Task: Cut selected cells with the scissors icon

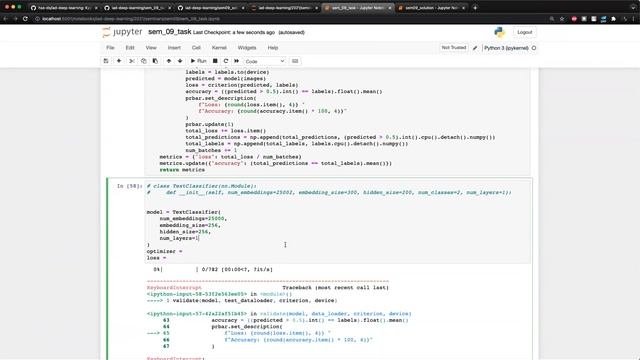Action: tap(131, 61)
